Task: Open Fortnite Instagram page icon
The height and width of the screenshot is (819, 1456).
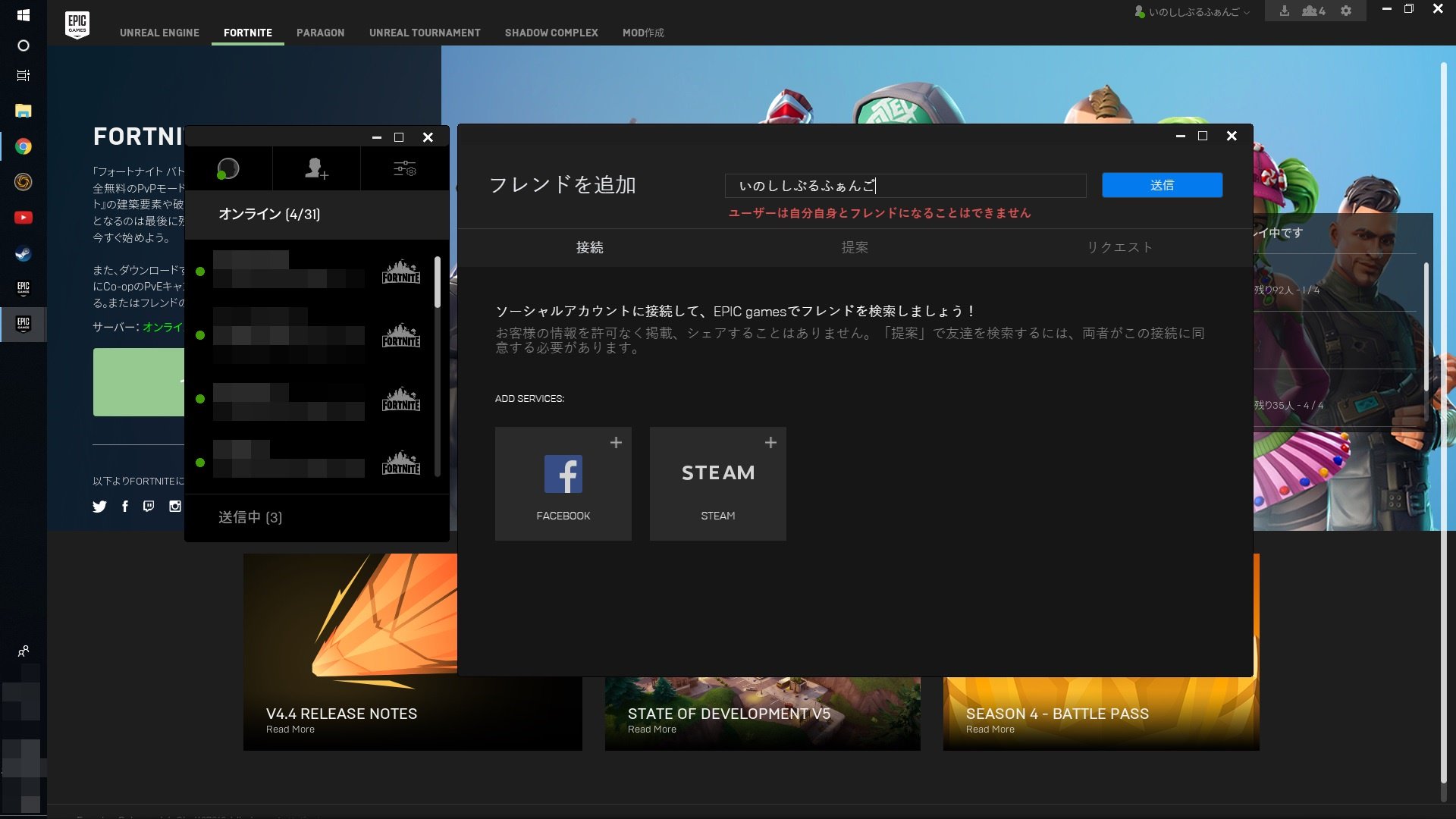Action: (x=175, y=507)
